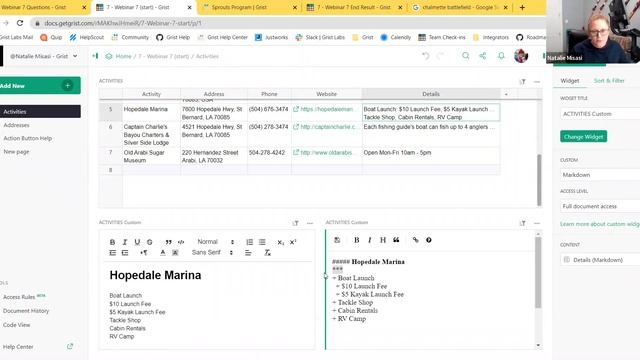Screen dimensions: 640x360
Task: Insert heading in the markdown editor
Action: click(x=383, y=240)
